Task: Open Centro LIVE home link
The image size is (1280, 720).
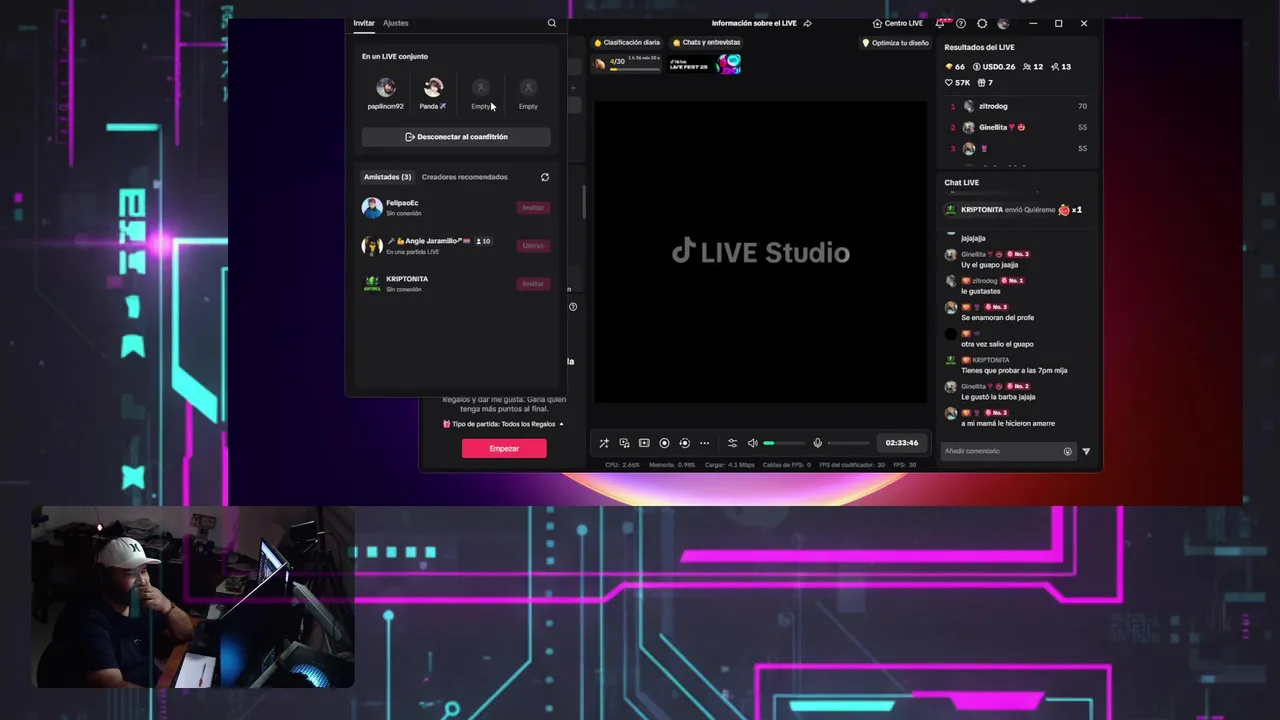Action: 897,23
